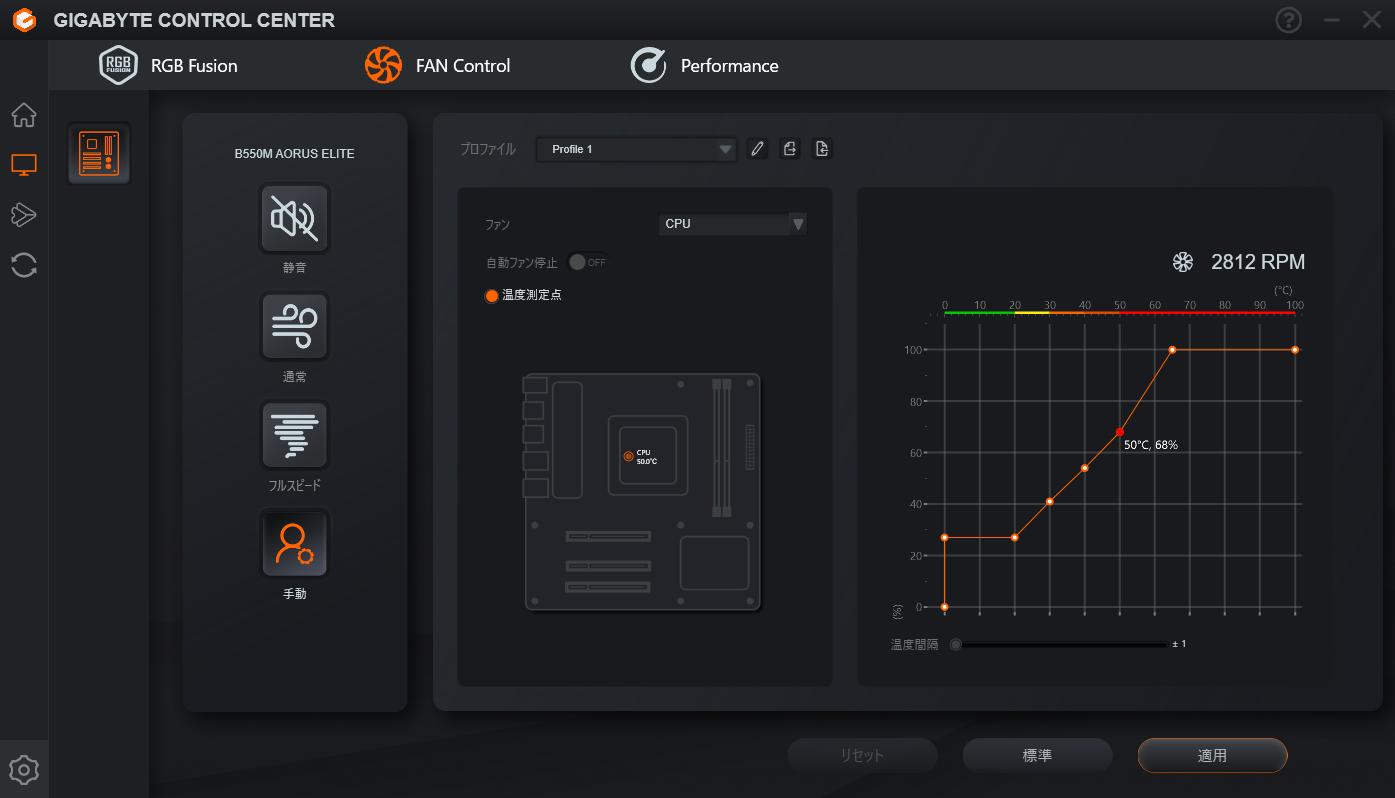Select the motherboard device thumbnail
Viewport: 1395px width, 798px height.
click(x=99, y=154)
